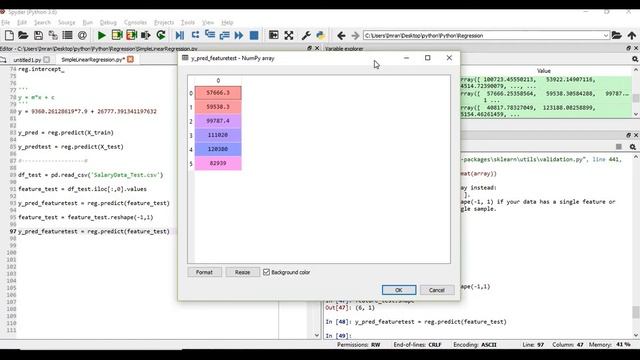Run selection or current line icon

pos(146,36)
